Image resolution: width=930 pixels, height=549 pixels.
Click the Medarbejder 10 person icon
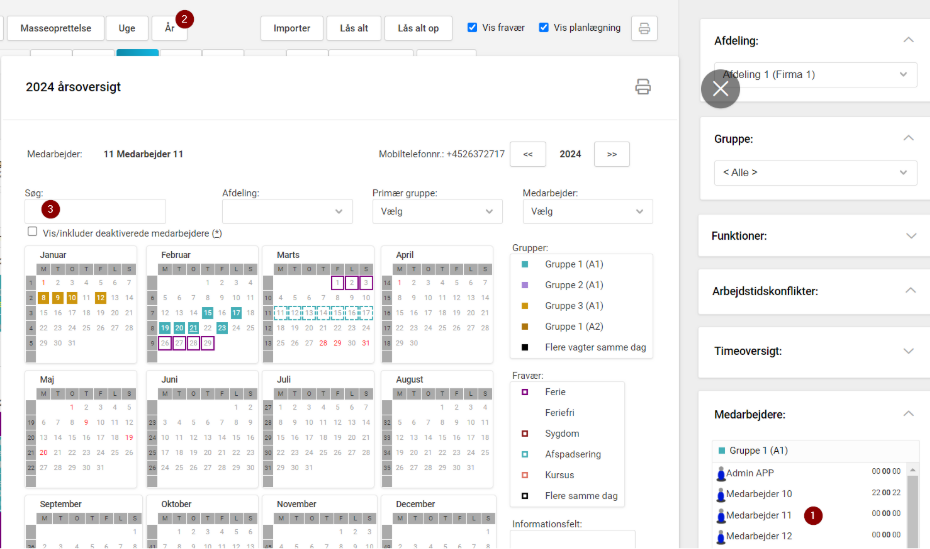pyautogui.click(x=720, y=494)
